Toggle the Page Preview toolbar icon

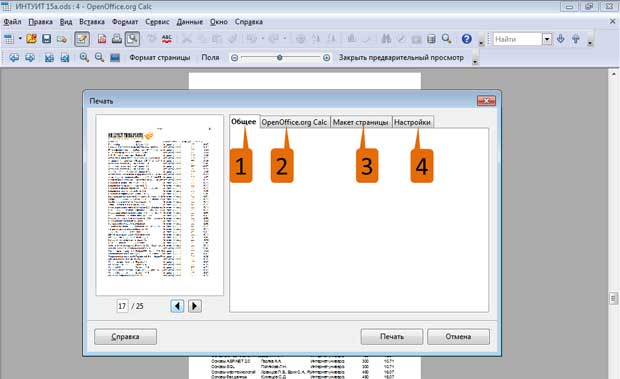[x=132, y=39]
